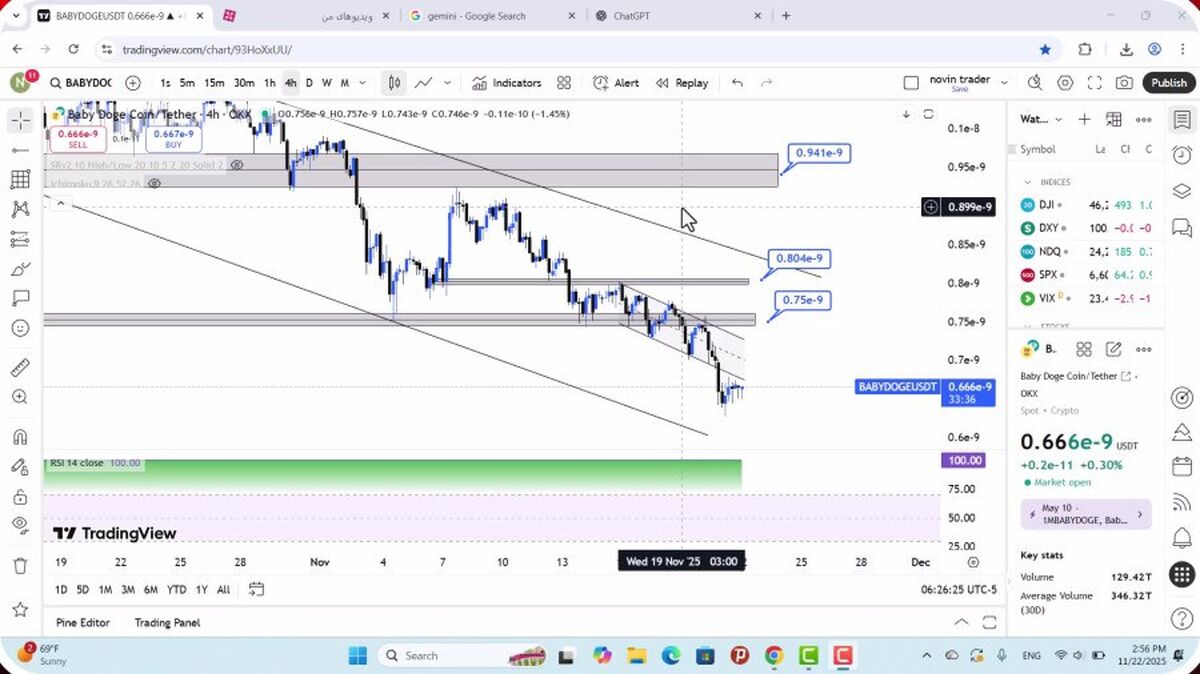Select the DJI row in watchlist
Image resolution: width=1200 pixels, height=674 pixels.
[1086, 204]
